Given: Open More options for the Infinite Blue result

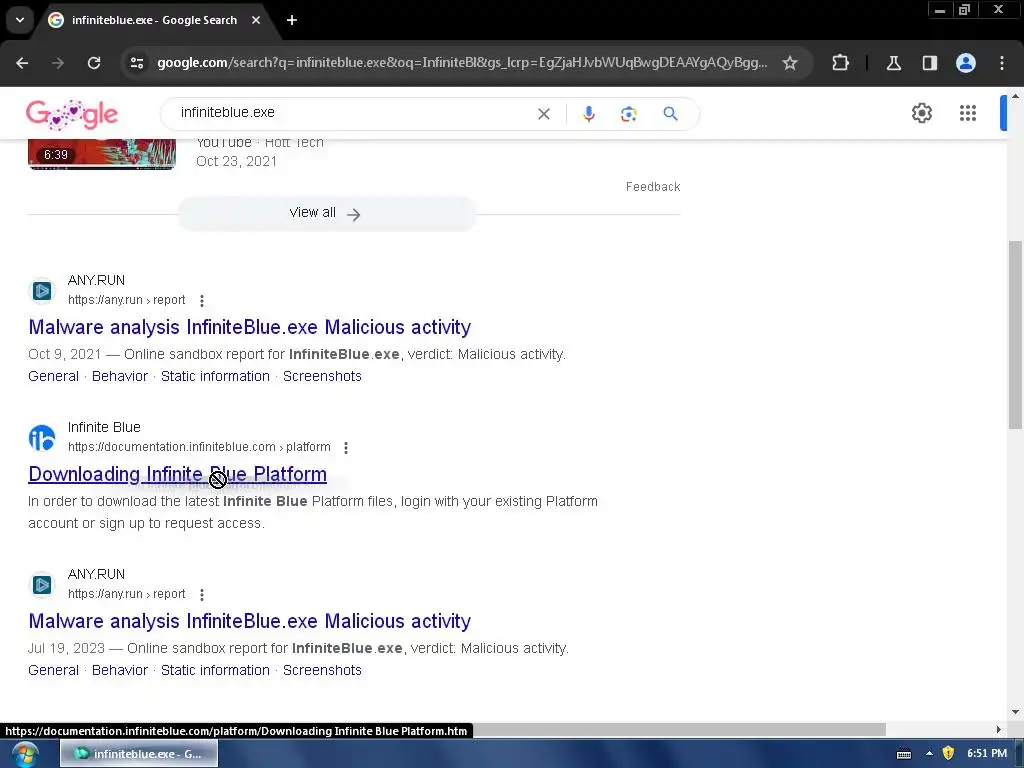Looking at the screenshot, I should (x=346, y=447).
